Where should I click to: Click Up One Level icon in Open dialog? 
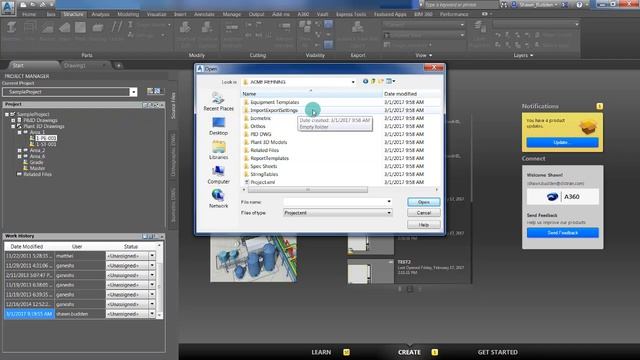(373, 82)
